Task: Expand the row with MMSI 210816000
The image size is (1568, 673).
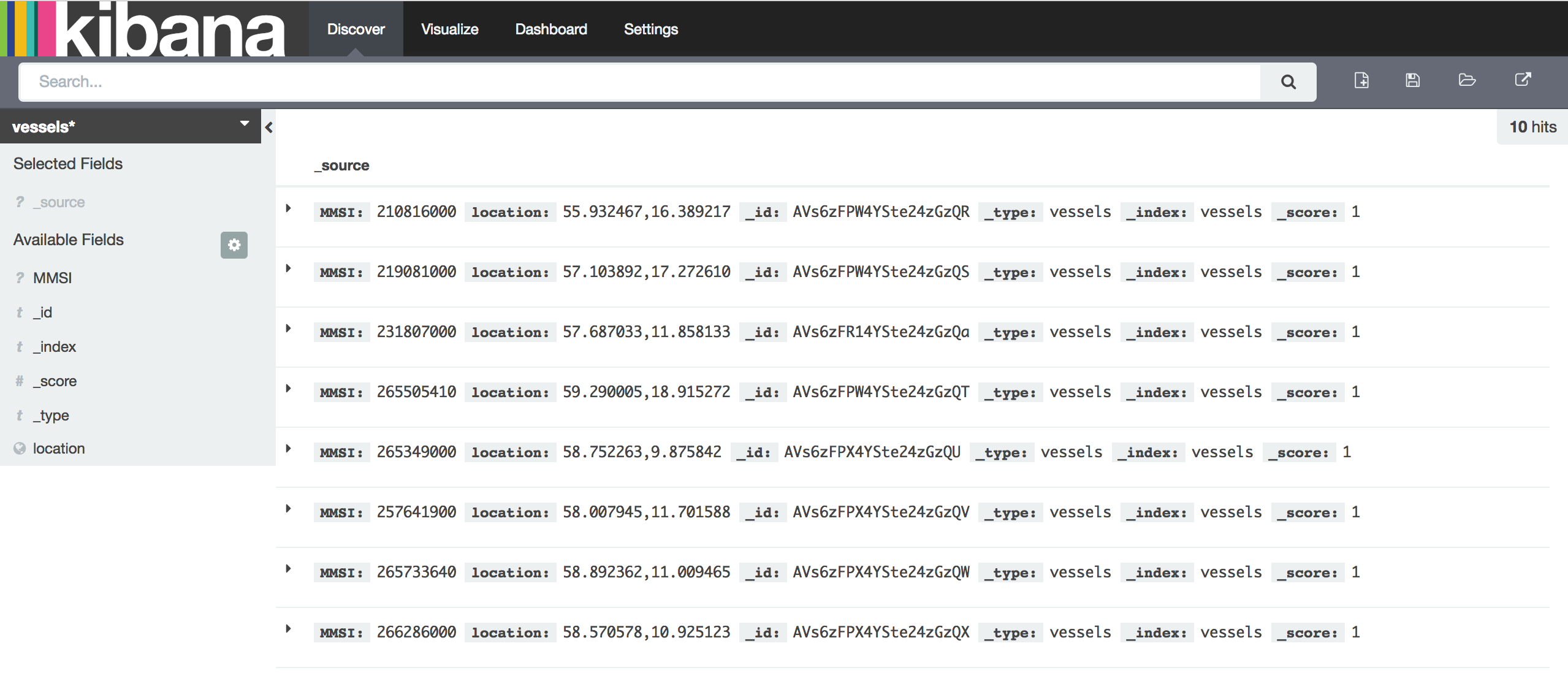Action: click(x=288, y=208)
